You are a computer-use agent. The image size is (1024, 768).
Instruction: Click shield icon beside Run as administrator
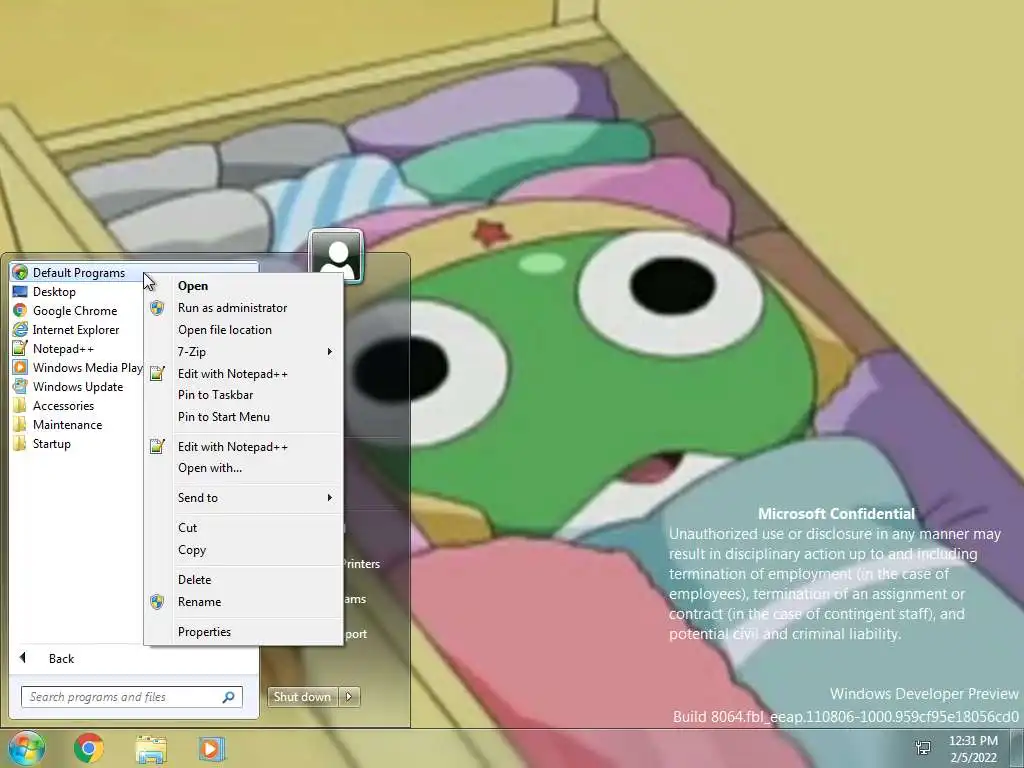coord(157,308)
